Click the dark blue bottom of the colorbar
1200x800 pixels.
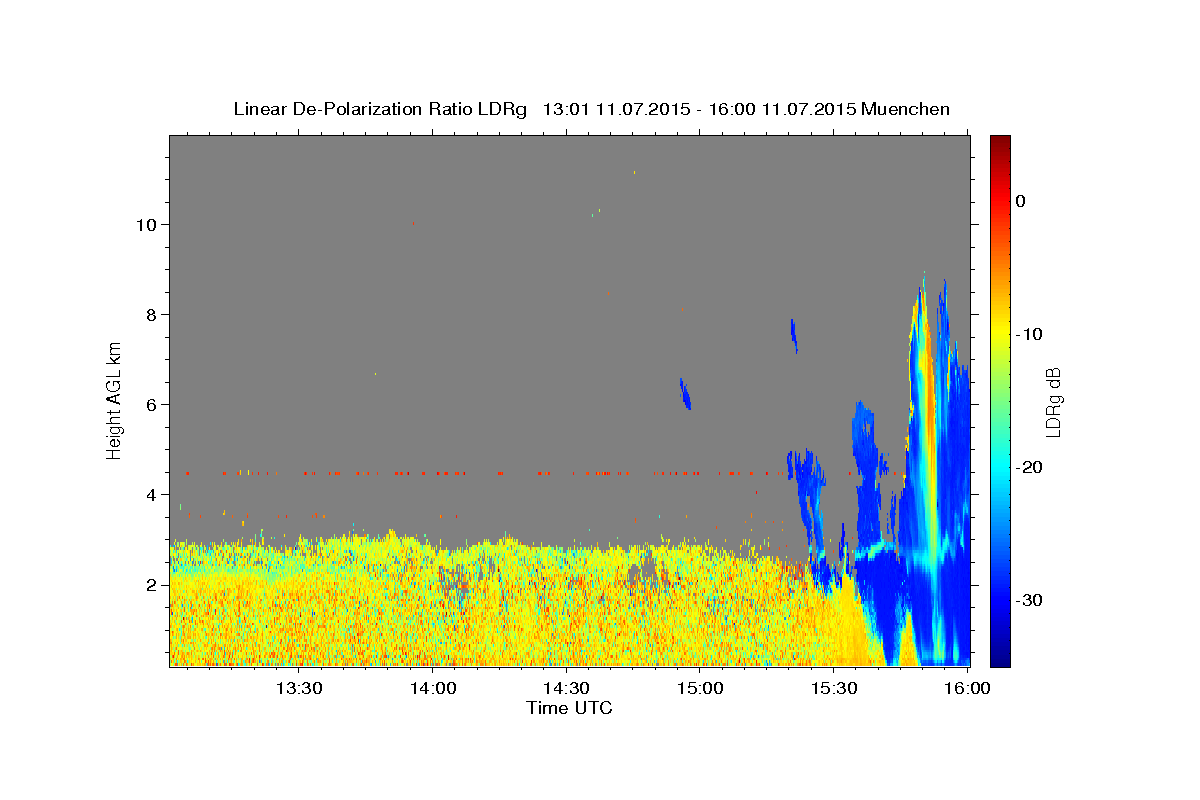click(x=1000, y=655)
